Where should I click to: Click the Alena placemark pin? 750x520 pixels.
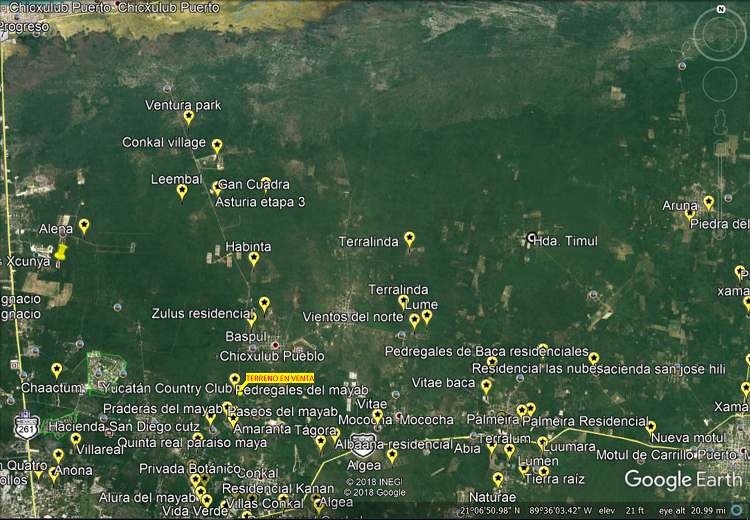[84, 227]
